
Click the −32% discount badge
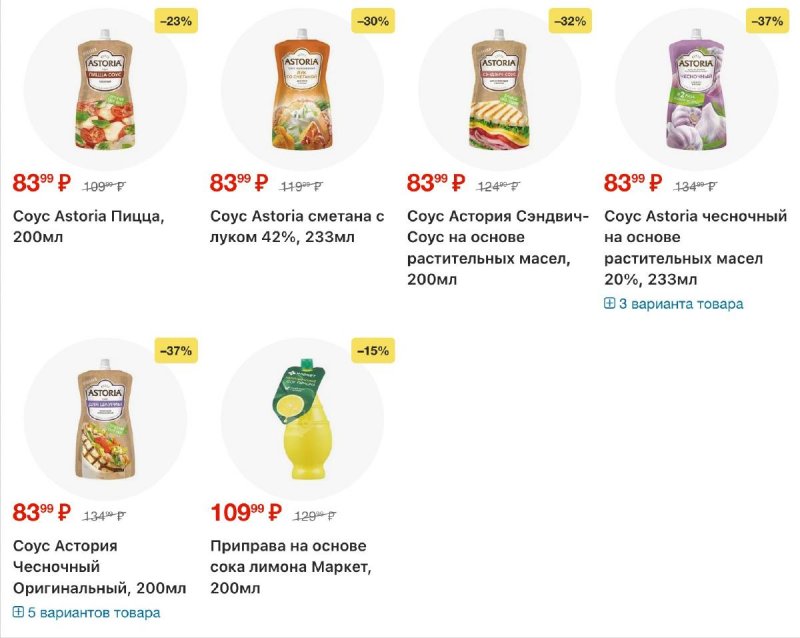pos(570,20)
